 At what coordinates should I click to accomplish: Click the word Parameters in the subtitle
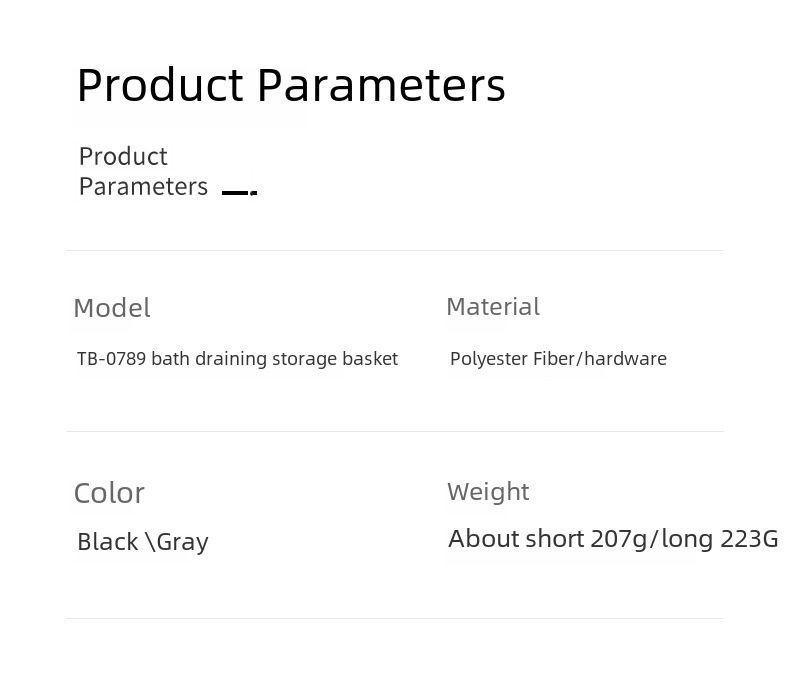tap(143, 186)
